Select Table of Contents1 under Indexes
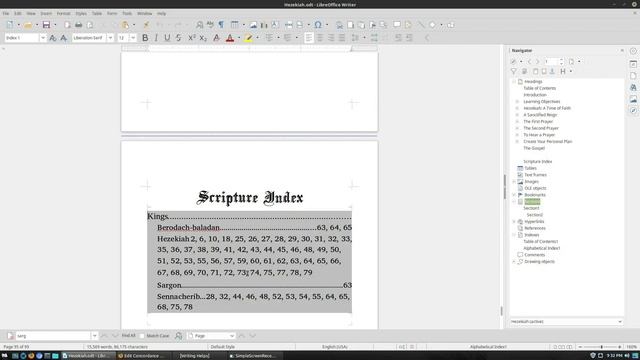Viewport: 640px width, 360px height. 540,242
